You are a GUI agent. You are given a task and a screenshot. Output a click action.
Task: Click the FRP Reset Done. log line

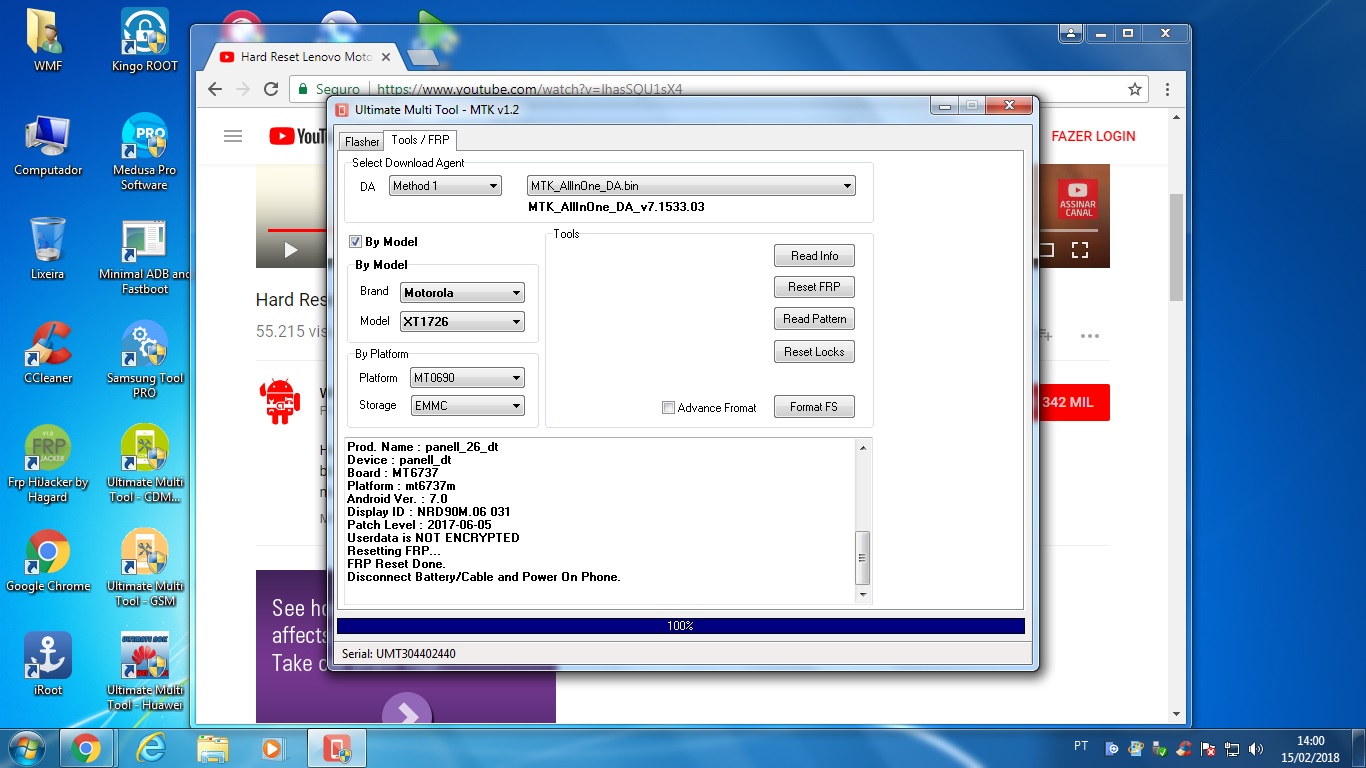click(396, 564)
